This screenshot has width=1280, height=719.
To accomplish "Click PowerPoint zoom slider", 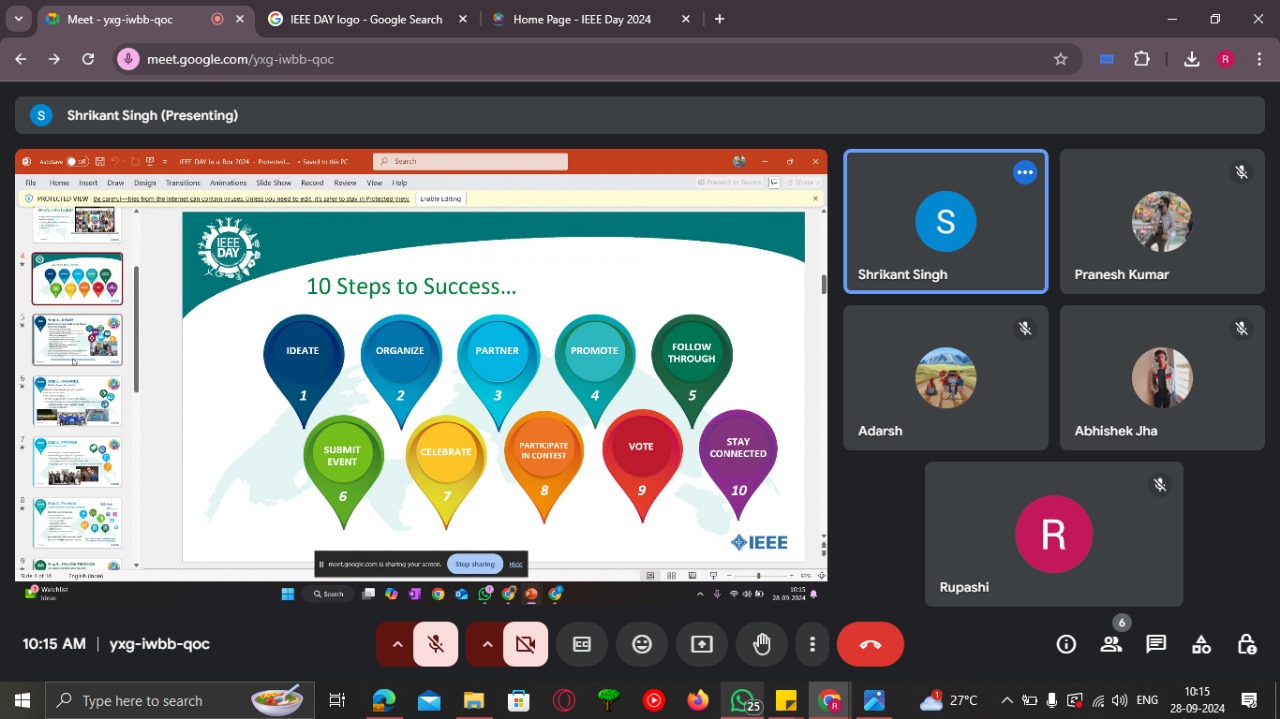I will (758, 576).
